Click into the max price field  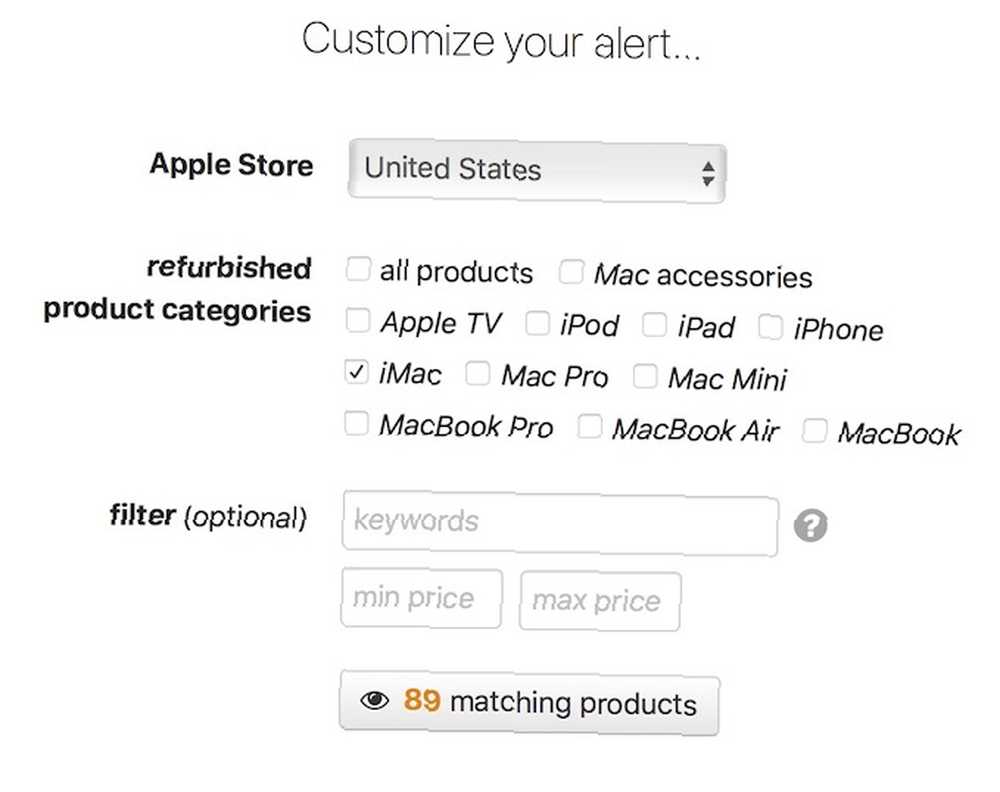[x=600, y=601]
